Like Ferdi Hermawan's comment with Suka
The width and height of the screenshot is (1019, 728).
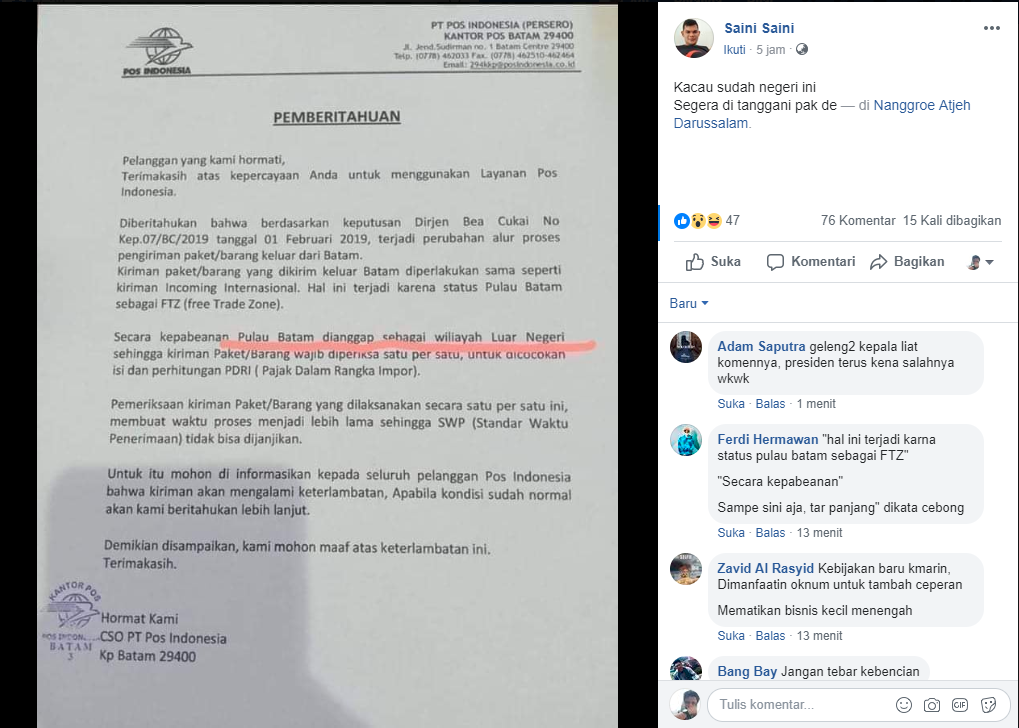(x=730, y=532)
